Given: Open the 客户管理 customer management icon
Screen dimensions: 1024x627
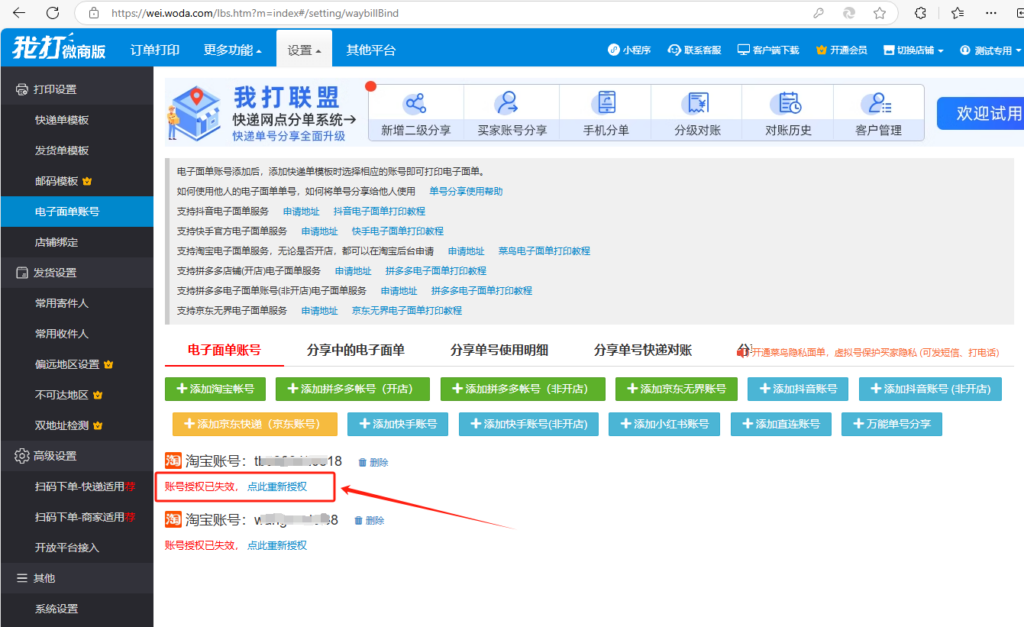Looking at the screenshot, I should pyautogui.click(x=879, y=103).
